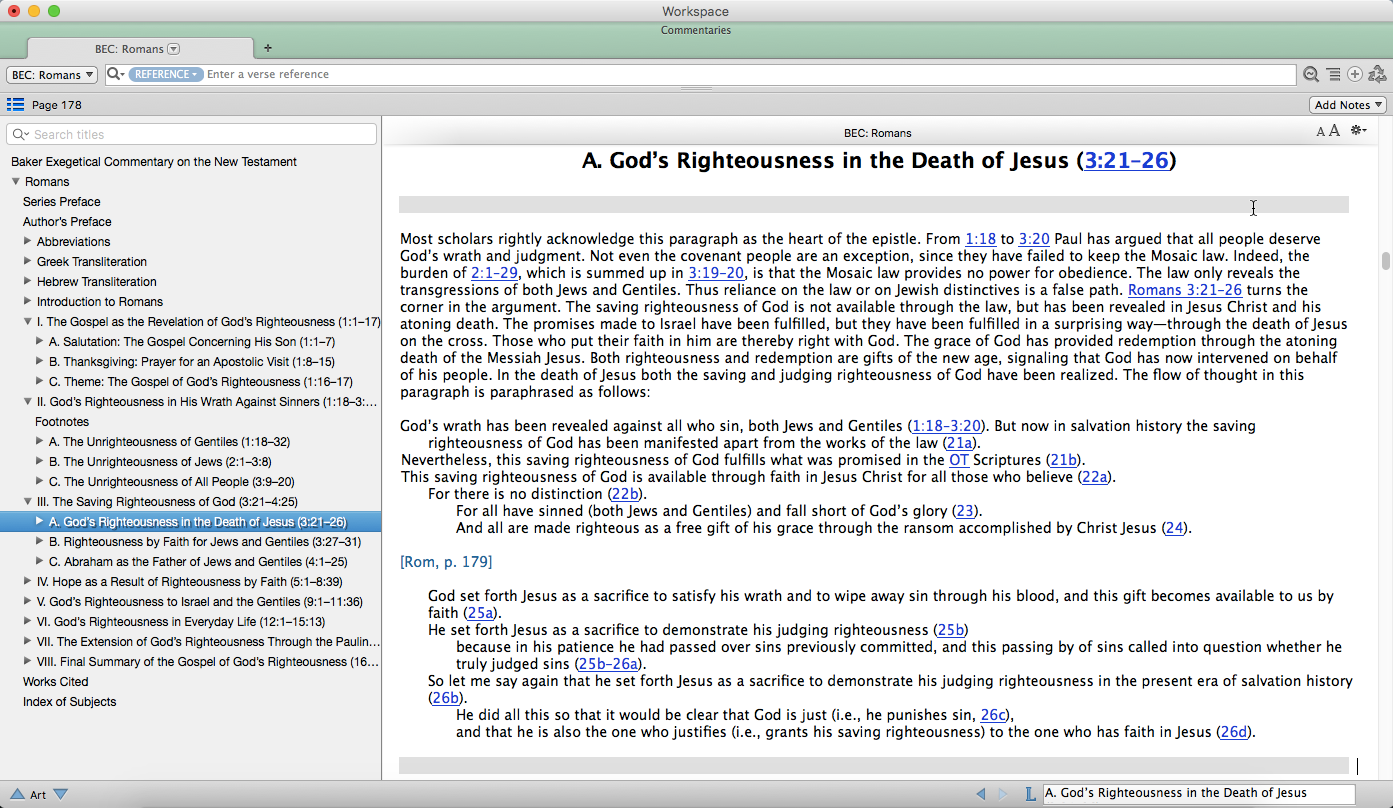Click the vertical scrollbar thumb of text pane

click(1386, 261)
